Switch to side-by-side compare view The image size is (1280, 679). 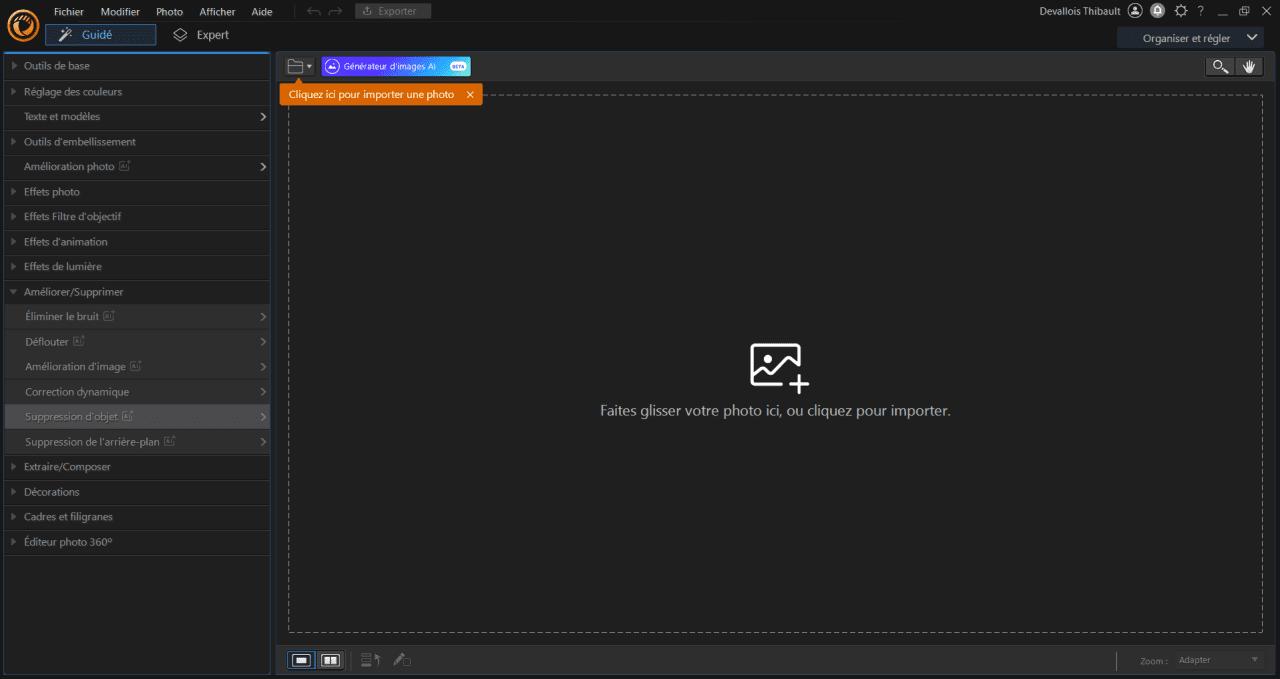[x=328, y=660]
